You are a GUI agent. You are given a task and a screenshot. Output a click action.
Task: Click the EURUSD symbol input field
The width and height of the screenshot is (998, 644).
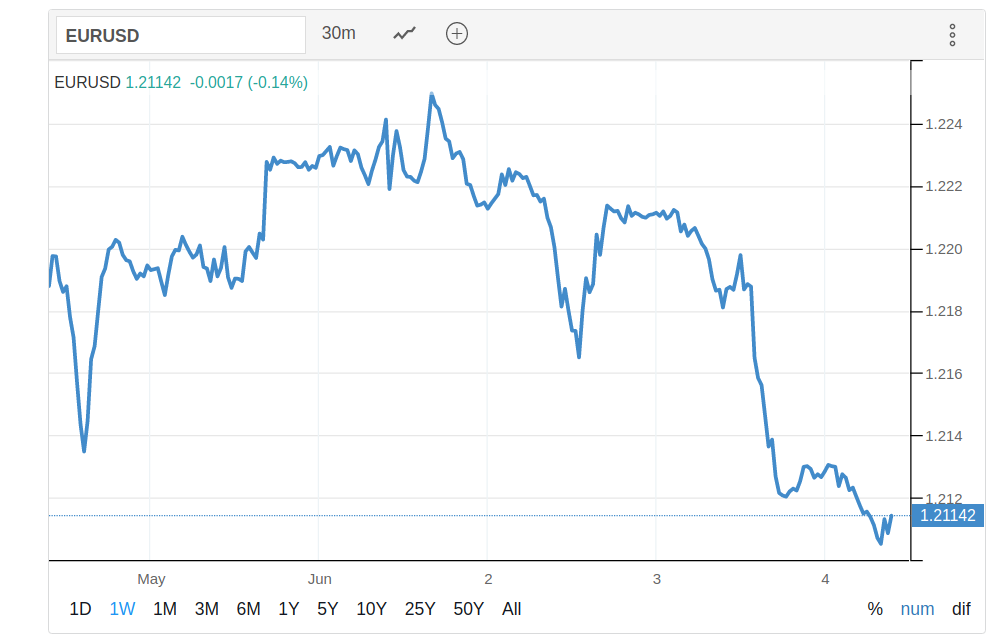click(180, 35)
